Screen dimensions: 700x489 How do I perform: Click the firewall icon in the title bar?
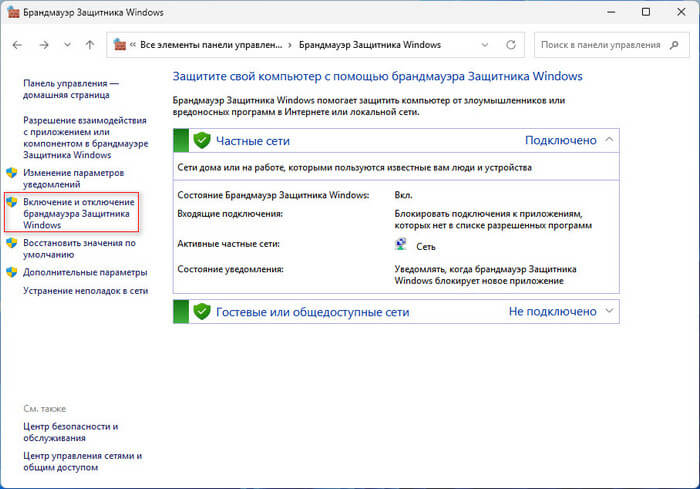coord(14,13)
